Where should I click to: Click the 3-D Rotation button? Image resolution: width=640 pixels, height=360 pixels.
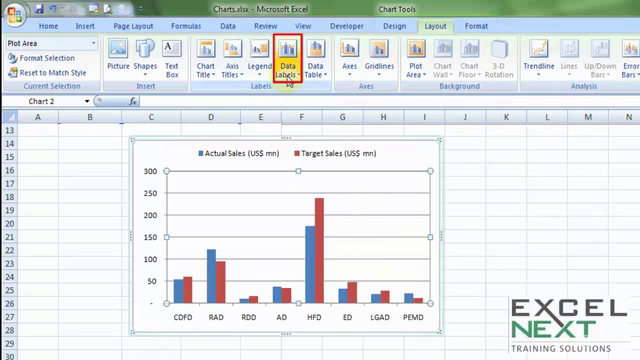coord(499,58)
